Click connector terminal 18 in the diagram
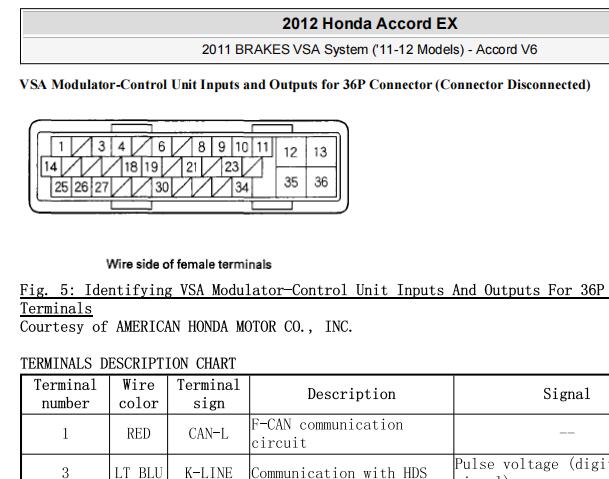 tap(132, 167)
